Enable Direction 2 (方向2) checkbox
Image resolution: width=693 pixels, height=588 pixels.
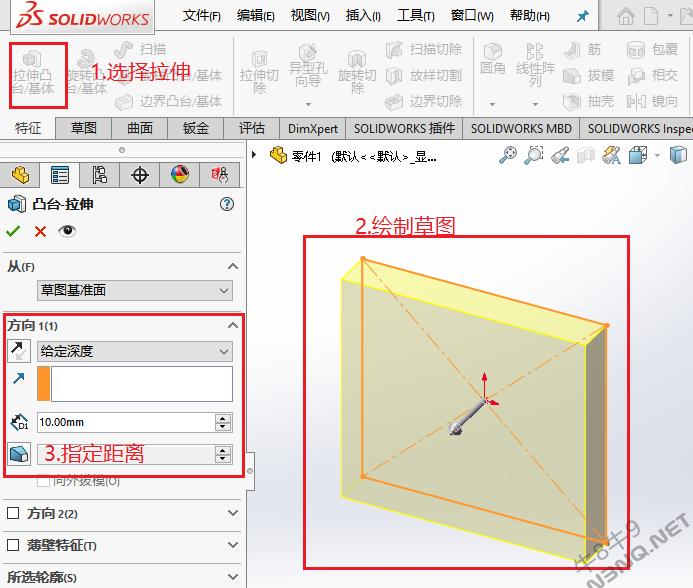[x=13, y=513]
